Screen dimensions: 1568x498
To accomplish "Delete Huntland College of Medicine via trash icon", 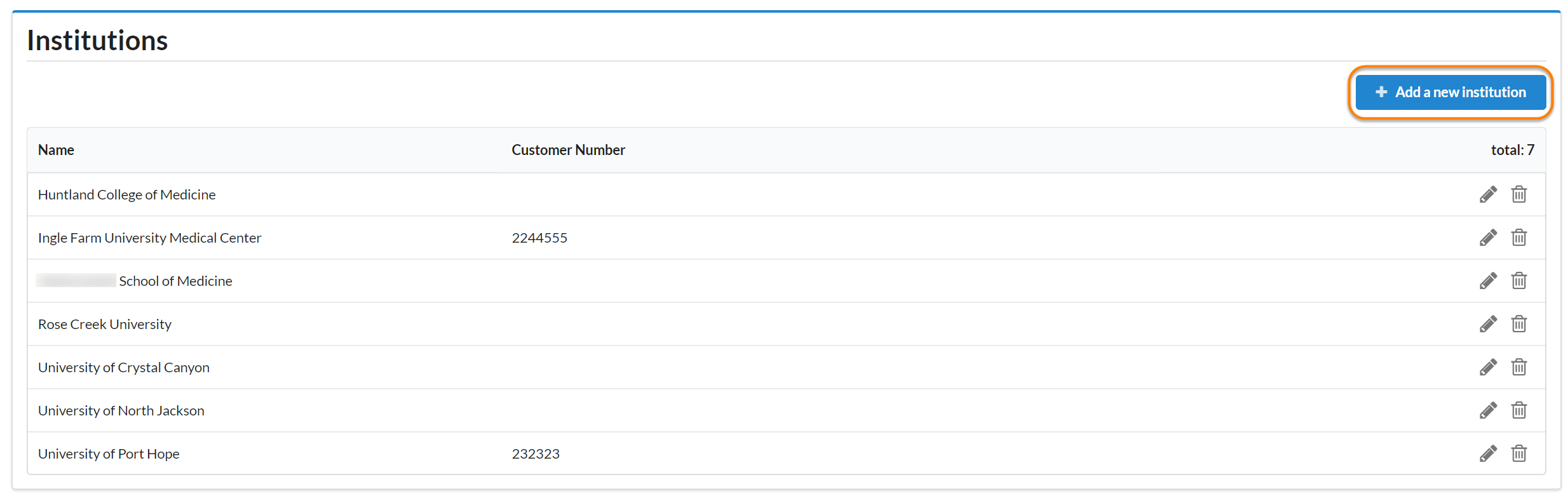I will 1518,194.
